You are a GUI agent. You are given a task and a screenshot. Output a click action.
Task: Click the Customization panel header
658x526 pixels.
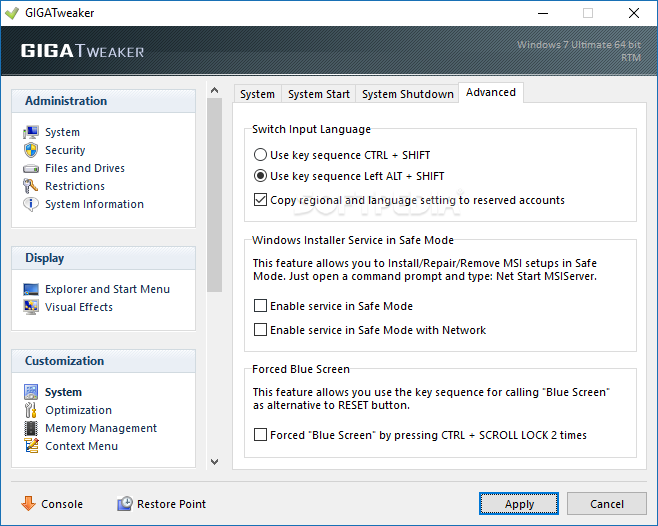tap(103, 361)
